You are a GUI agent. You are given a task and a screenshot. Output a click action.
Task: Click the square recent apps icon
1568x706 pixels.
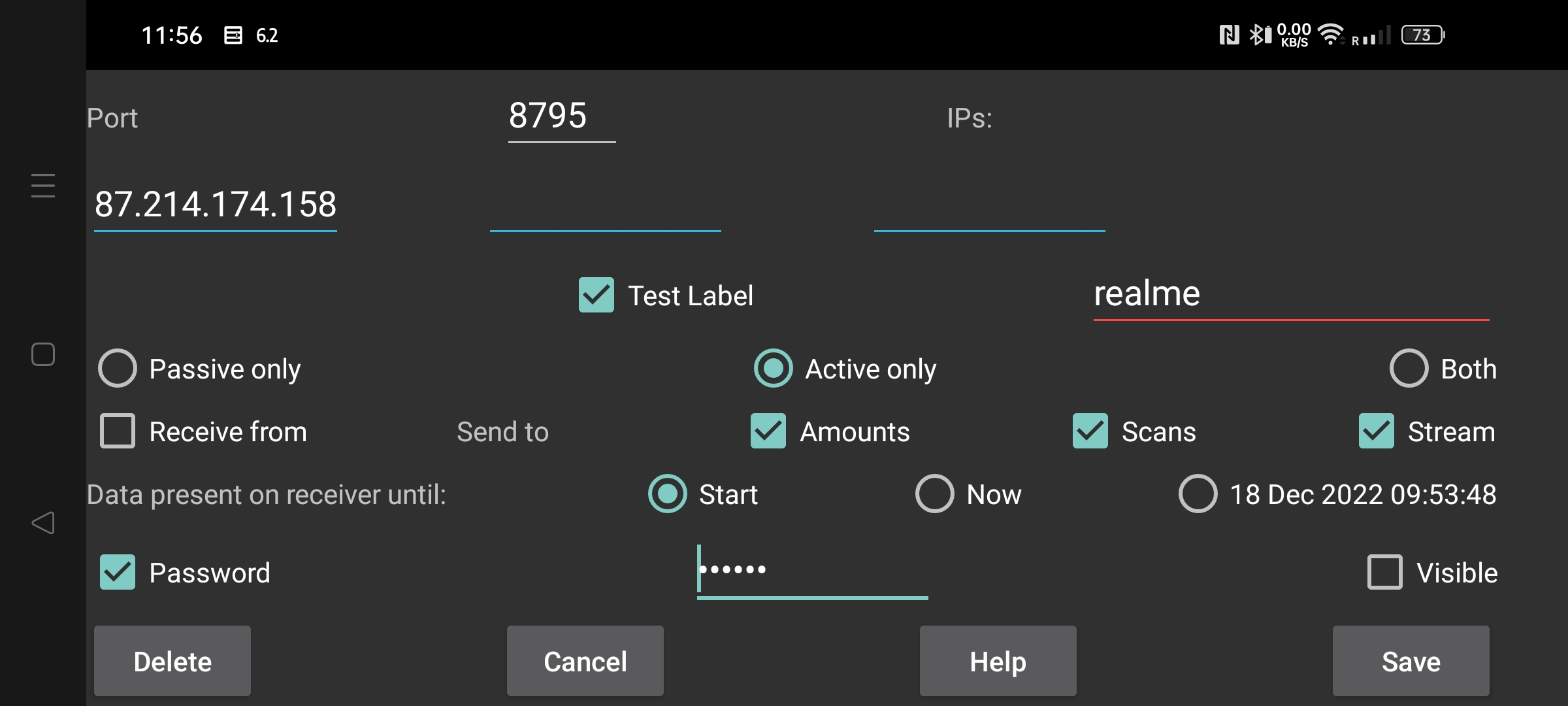pos(43,354)
